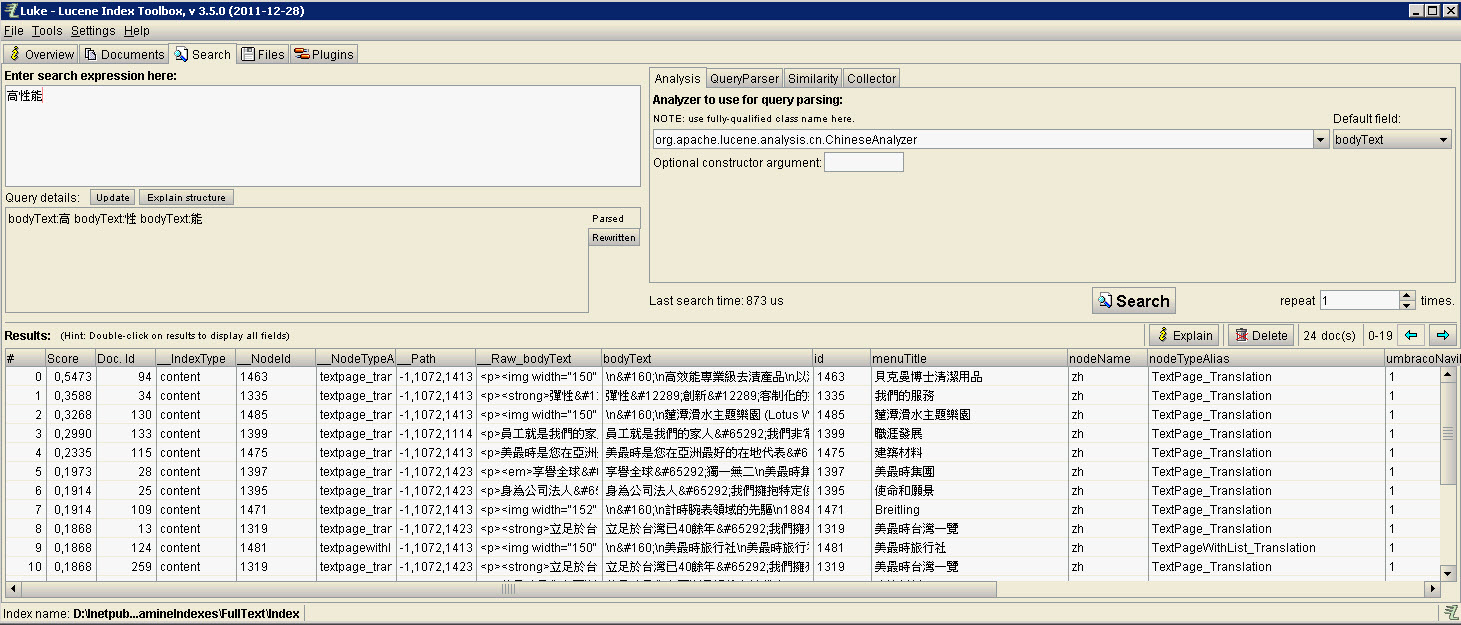This screenshot has height=625, width=1461.
Task: Open the Tools menu
Action: pos(46,31)
